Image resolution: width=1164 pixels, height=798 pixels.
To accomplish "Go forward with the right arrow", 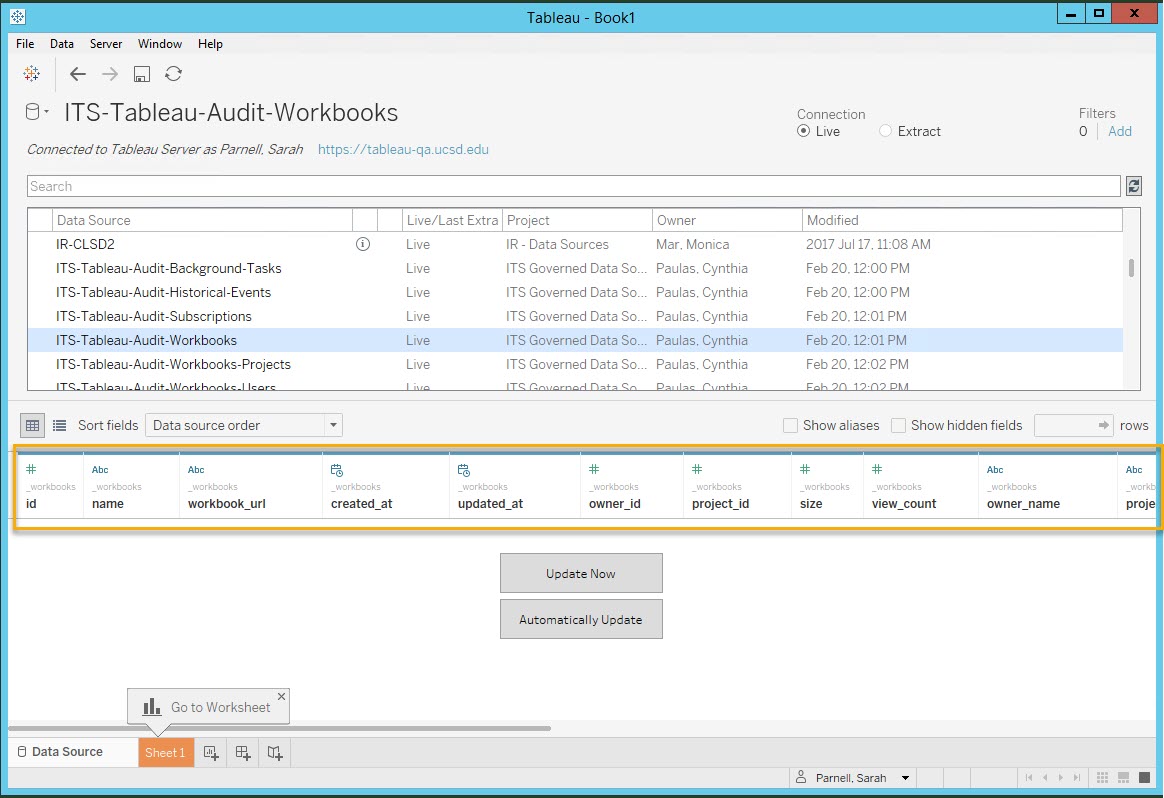I will tap(110, 73).
